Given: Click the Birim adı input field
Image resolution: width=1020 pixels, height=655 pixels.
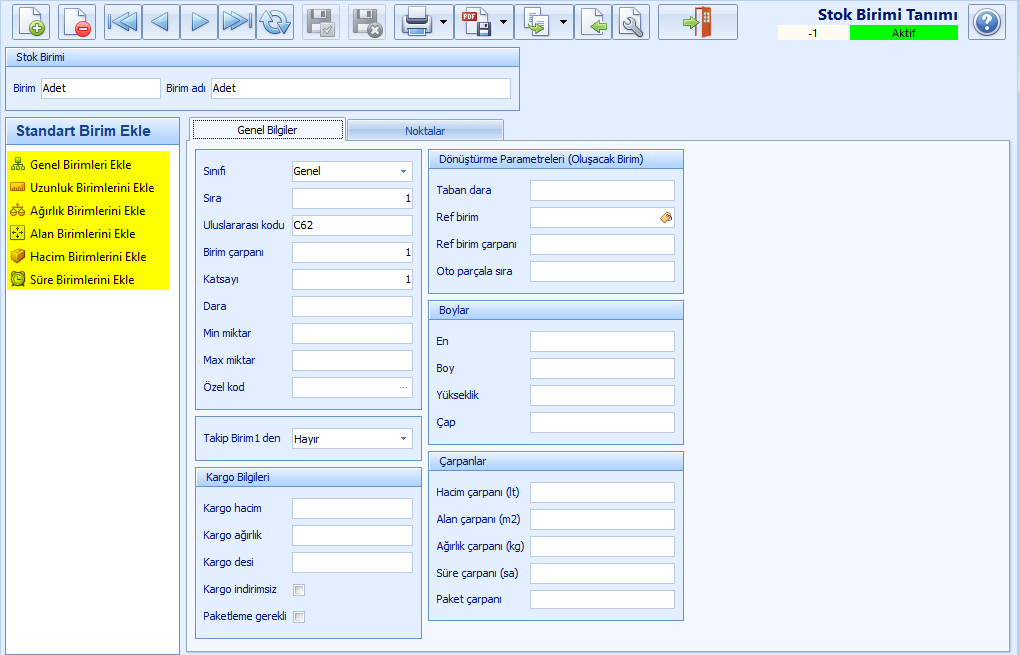Looking at the screenshot, I should 361,88.
